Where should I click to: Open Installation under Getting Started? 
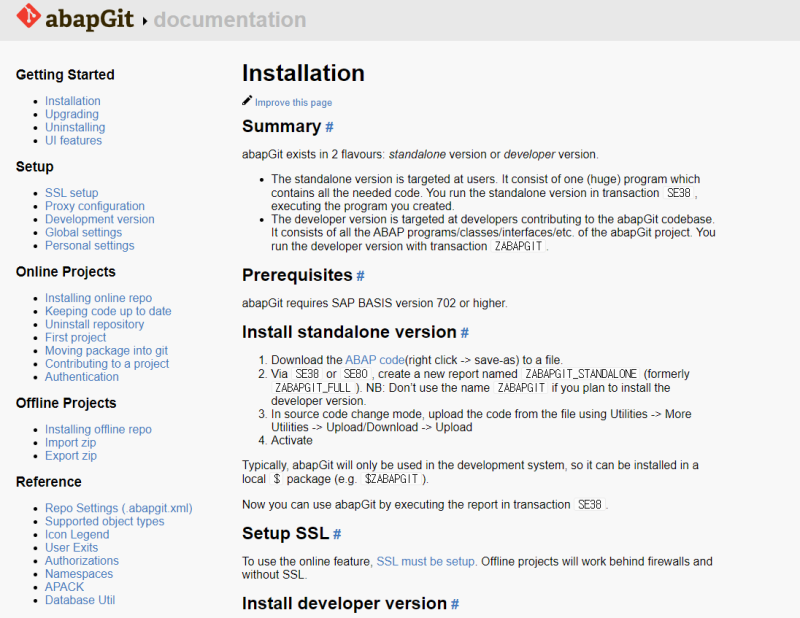(72, 100)
